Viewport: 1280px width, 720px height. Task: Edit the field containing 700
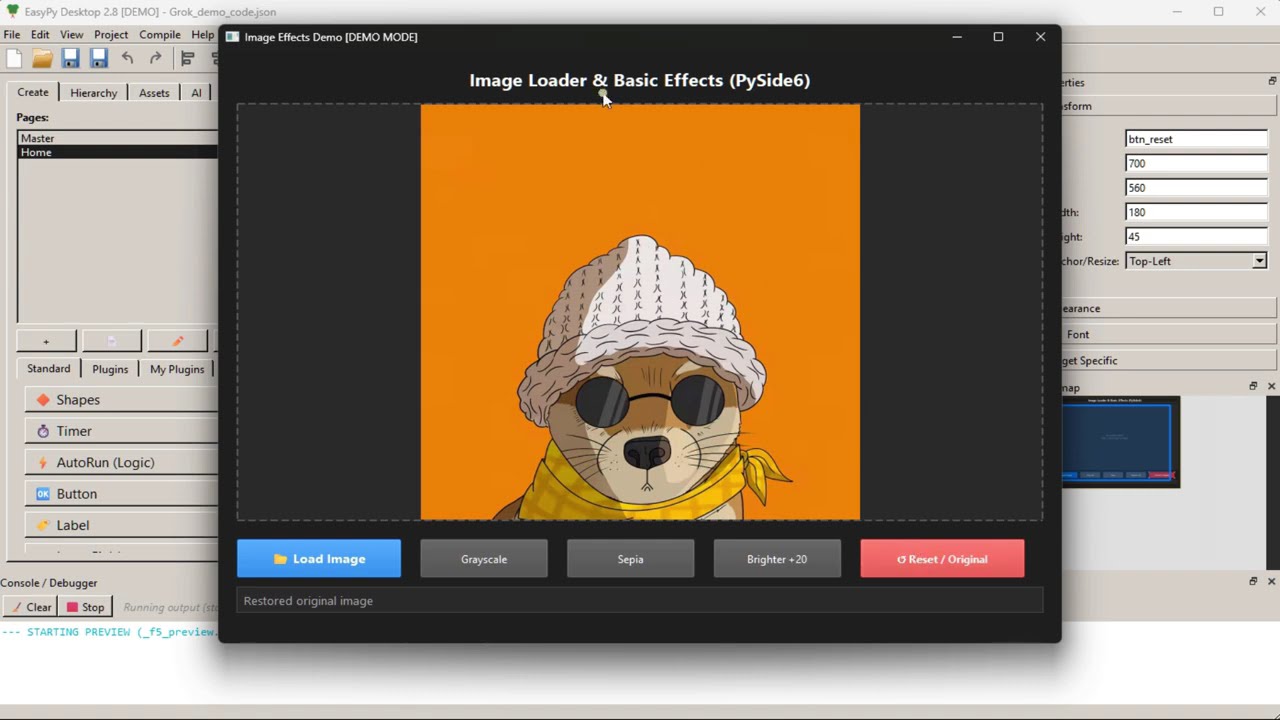pyautogui.click(x=1197, y=163)
